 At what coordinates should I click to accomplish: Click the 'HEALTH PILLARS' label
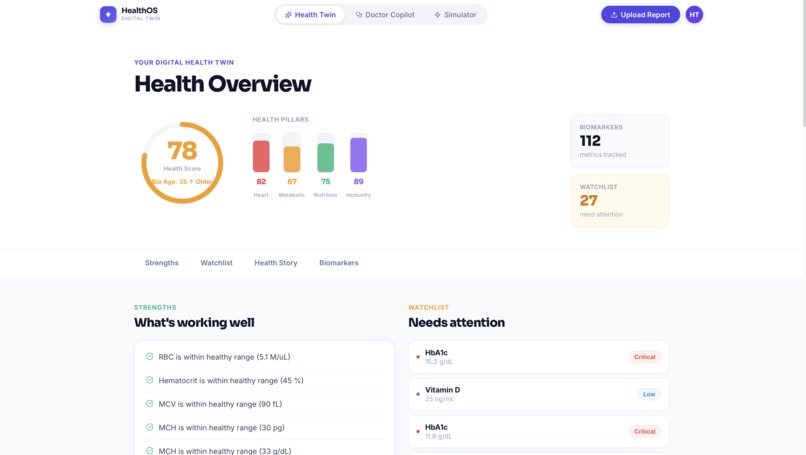coord(280,119)
